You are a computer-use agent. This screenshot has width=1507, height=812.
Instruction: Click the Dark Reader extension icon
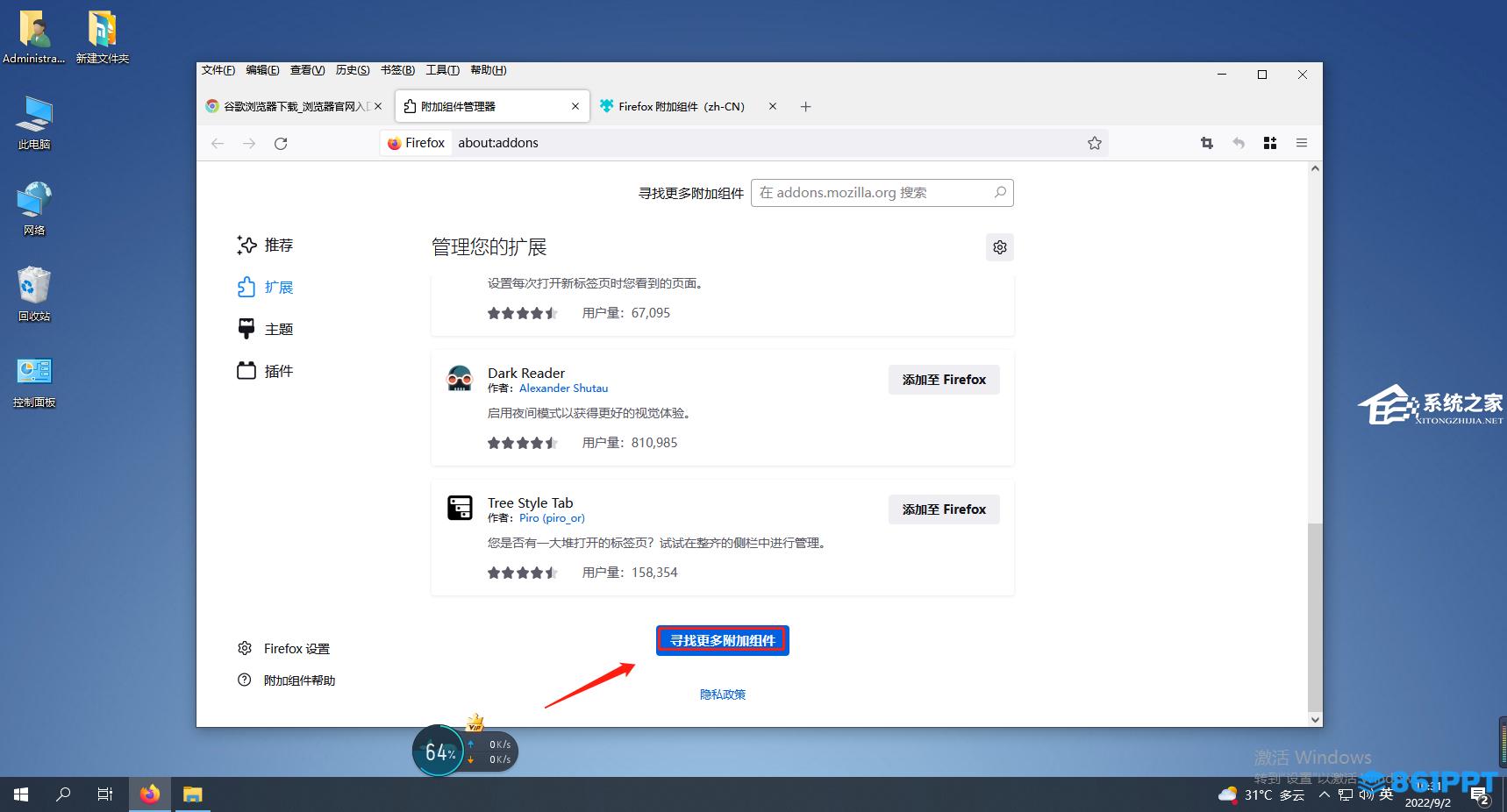click(460, 379)
